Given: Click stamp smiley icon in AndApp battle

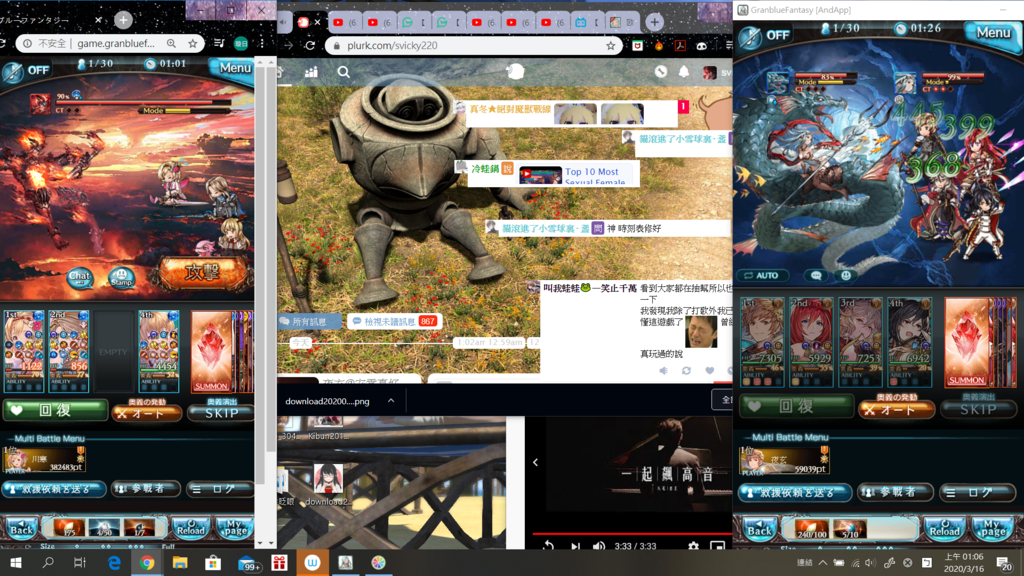Looking at the screenshot, I should coord(846,276).
